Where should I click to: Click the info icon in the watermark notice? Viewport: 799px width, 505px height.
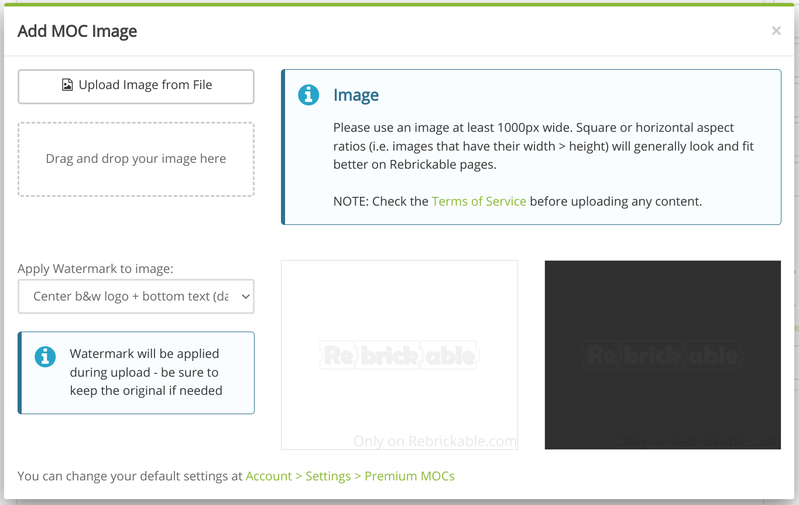pyautogui.click(x=45, y=357)
